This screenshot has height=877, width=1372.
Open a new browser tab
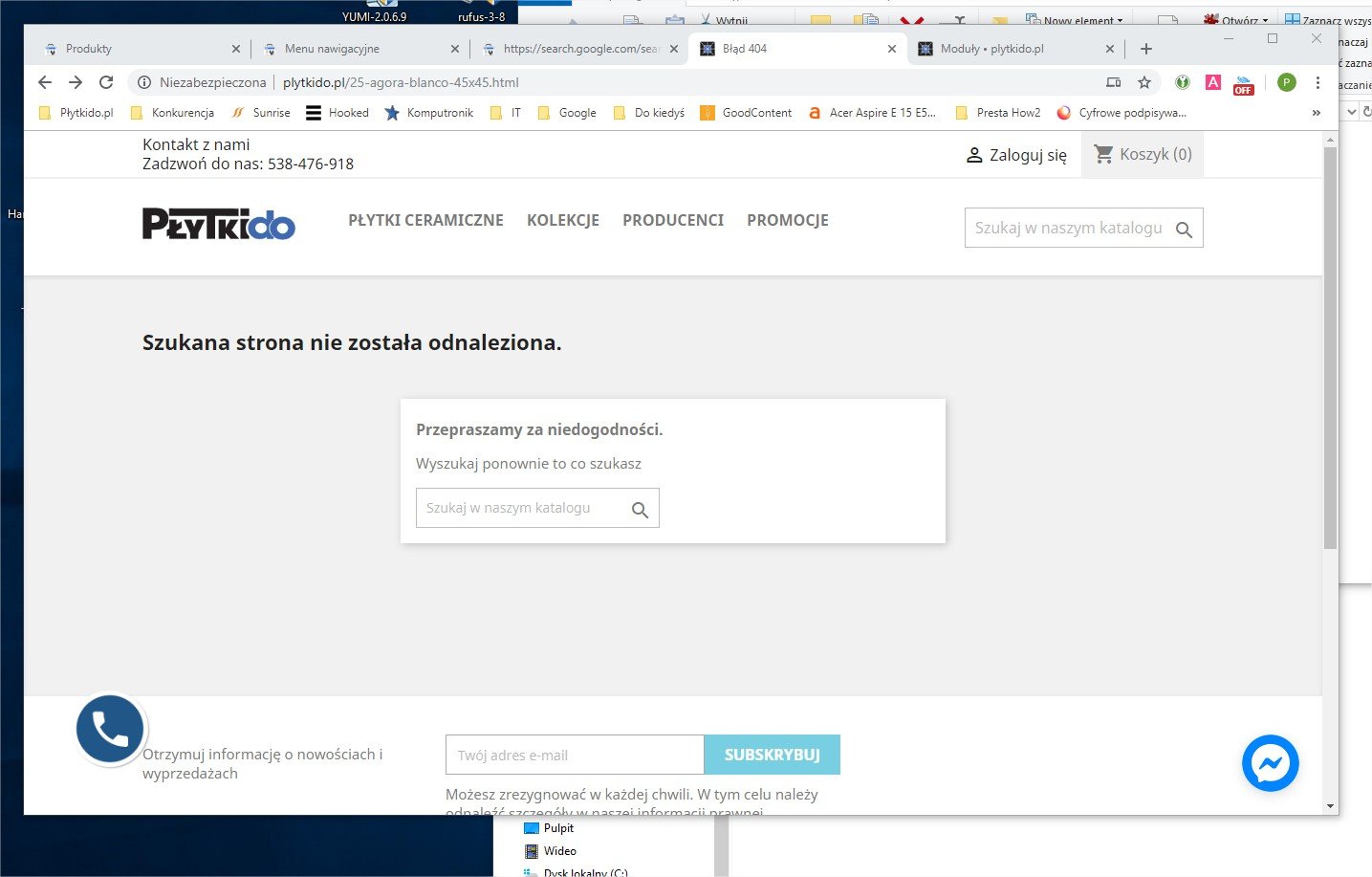[x=1146, y=49]
